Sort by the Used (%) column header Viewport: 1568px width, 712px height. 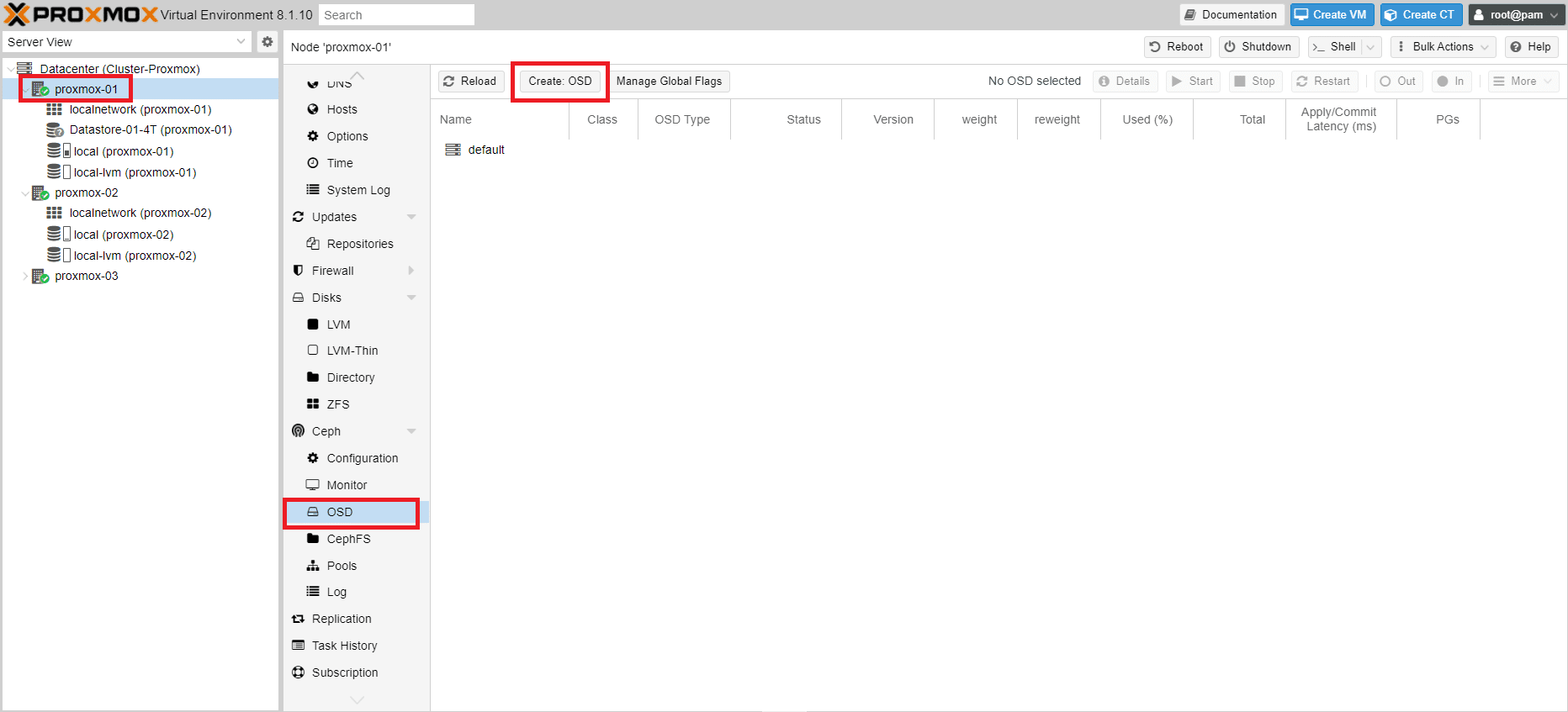[1147, 119]
